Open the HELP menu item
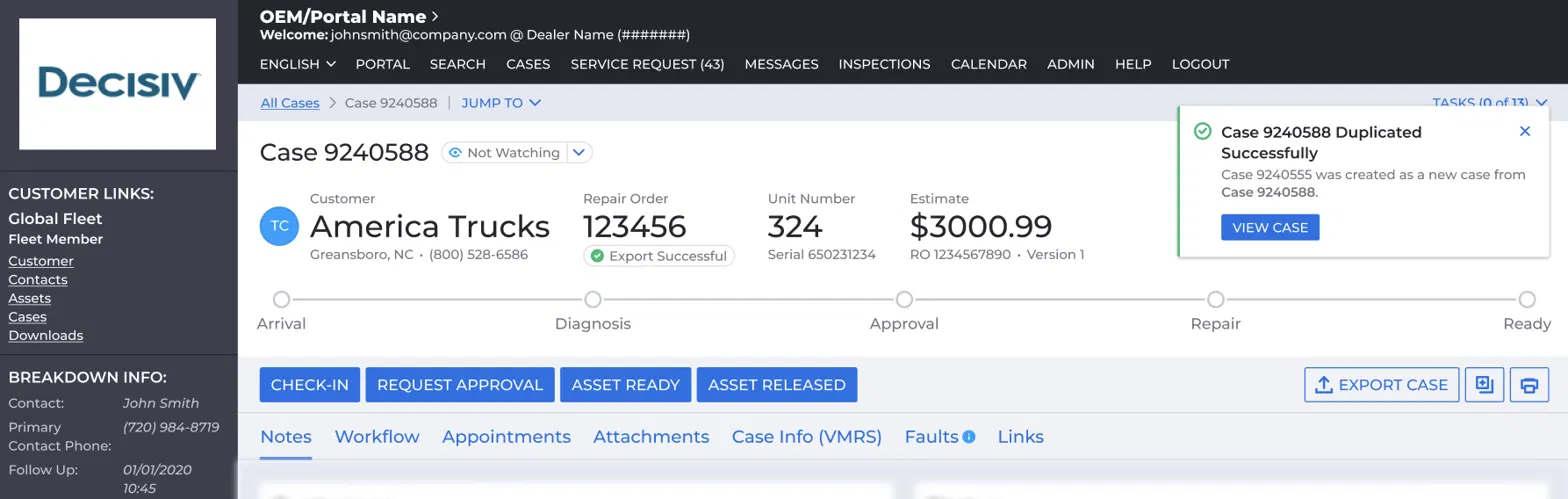Viewport: 1568px width, 499px height. 1133,64
